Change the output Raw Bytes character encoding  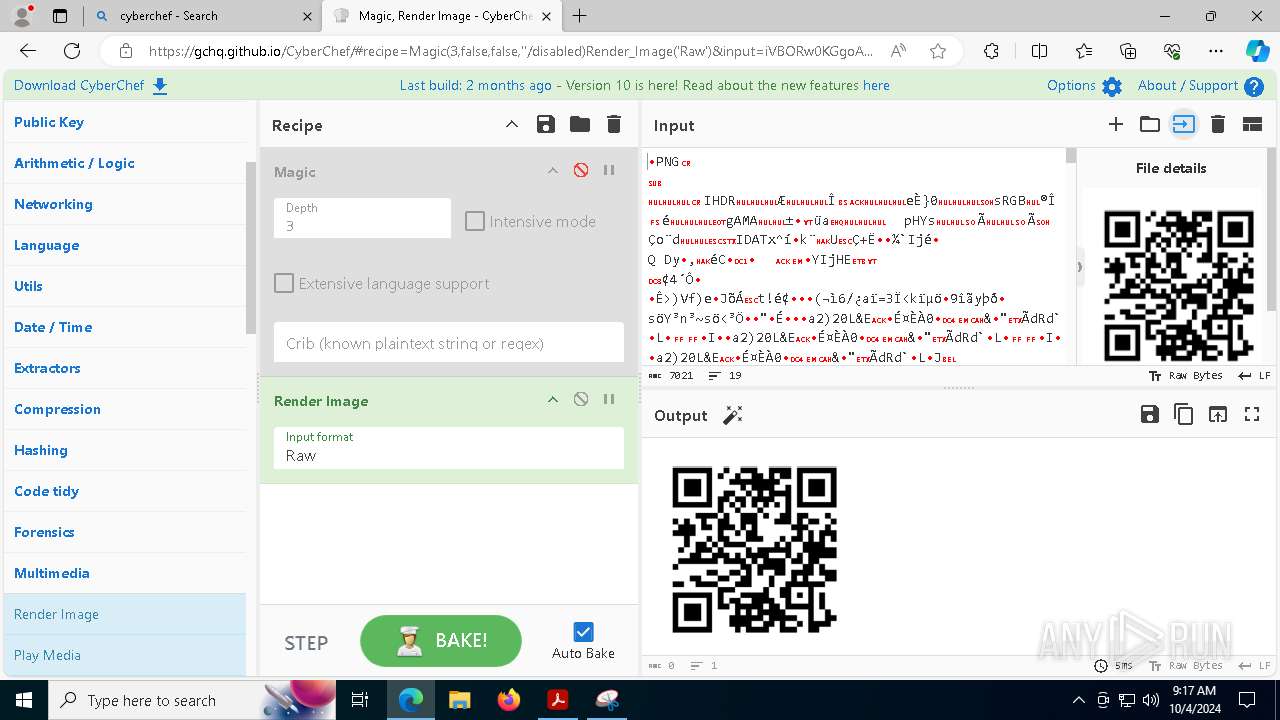pos(1185,665)
